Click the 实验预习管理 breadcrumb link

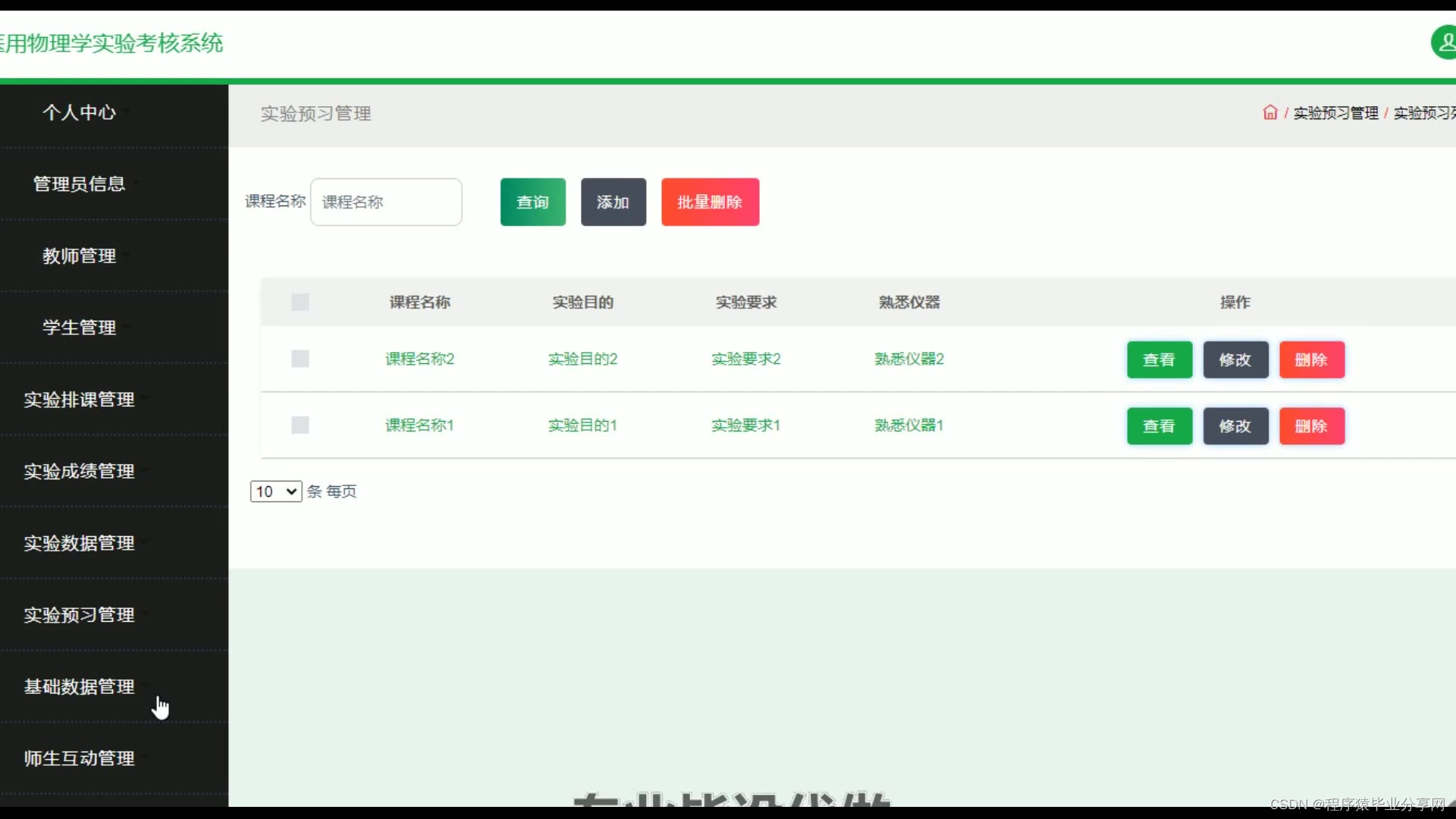point(1335,113)
